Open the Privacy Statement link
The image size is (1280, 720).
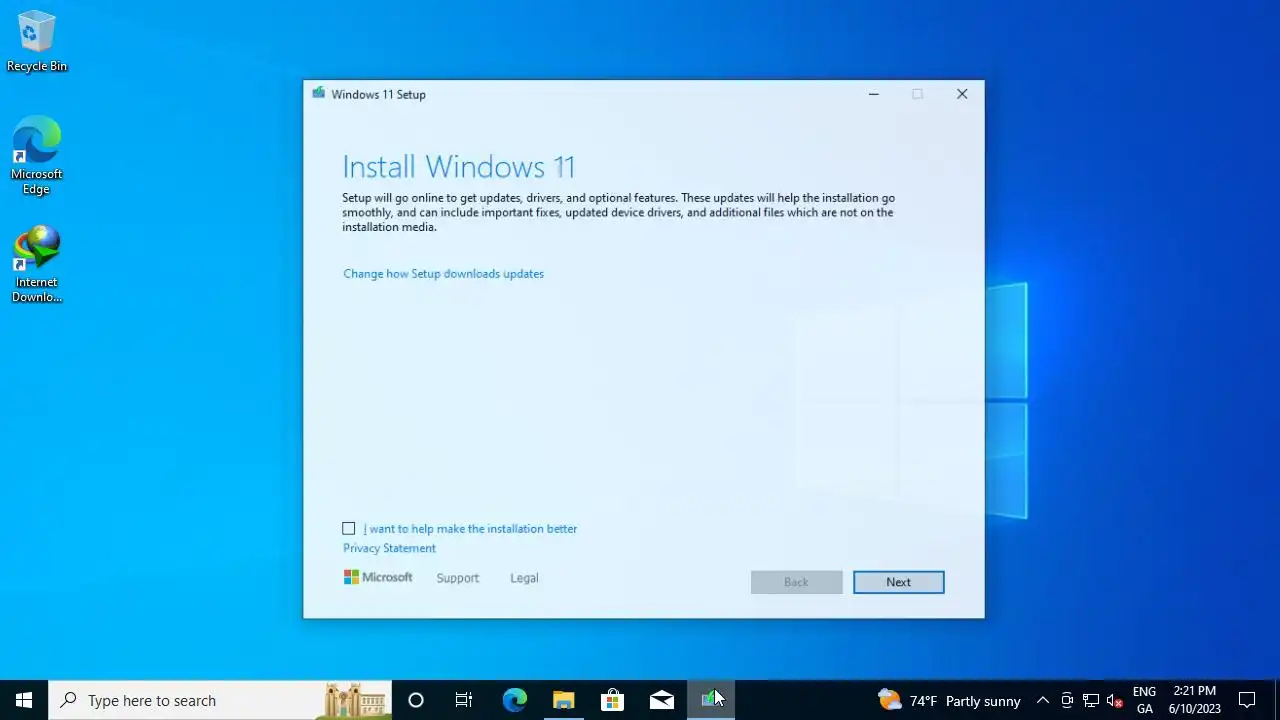(389, 548)
